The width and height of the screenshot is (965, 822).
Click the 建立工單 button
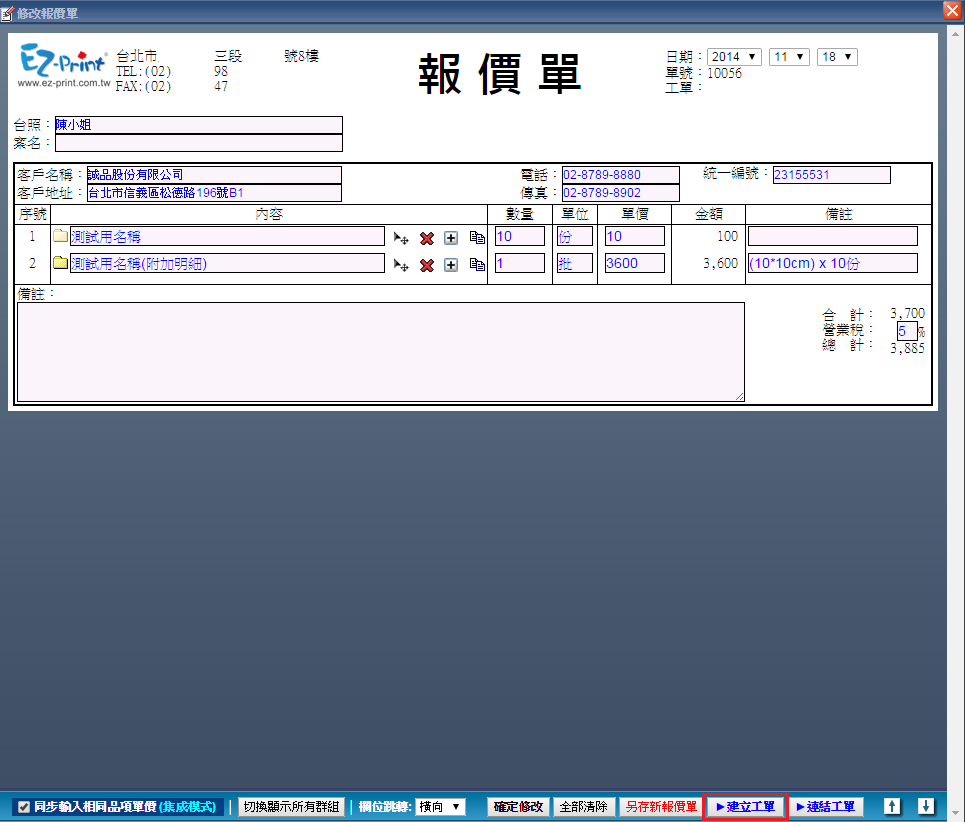coord(746,807)
